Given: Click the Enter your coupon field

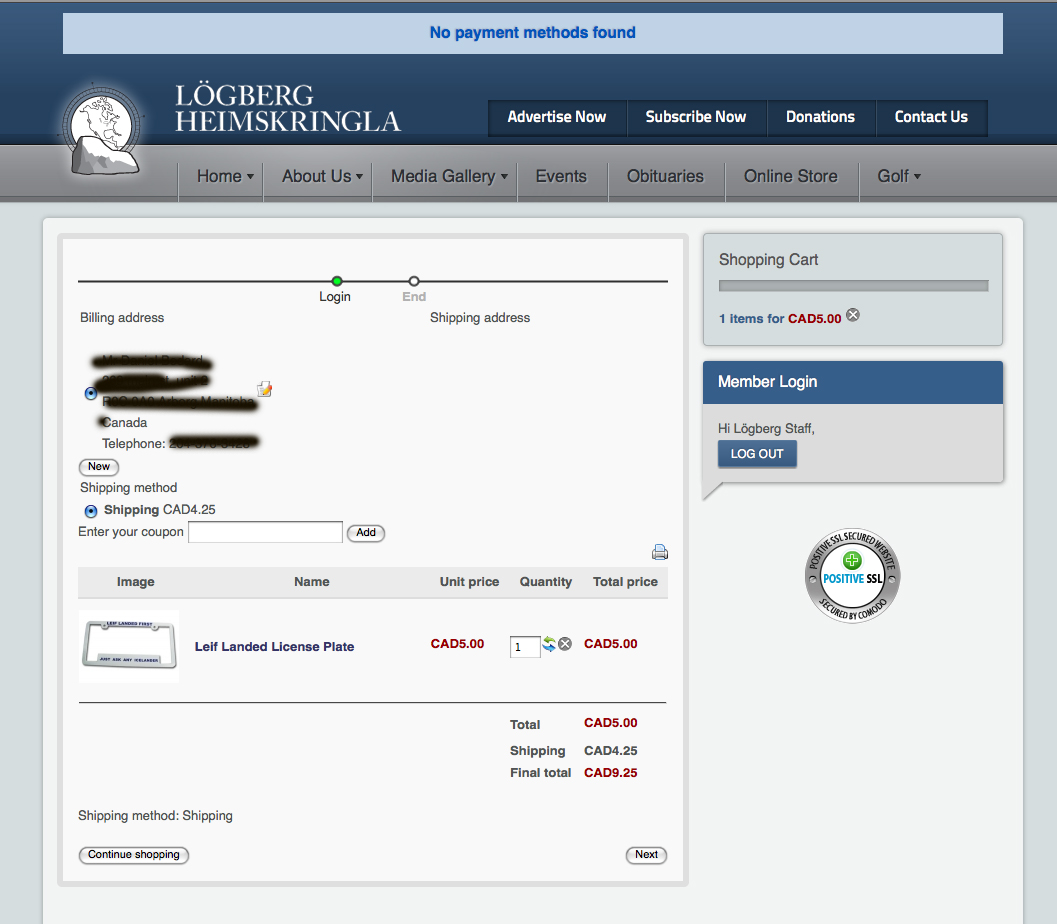Looking at the screenshot, I should coord(265,532).
